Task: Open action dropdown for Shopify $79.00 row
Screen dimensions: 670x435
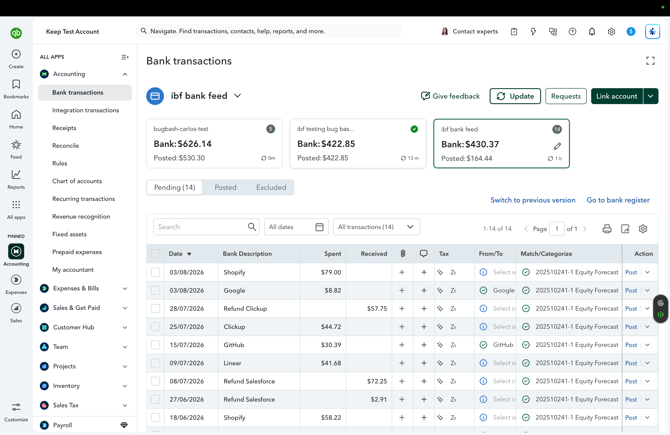Action: (647, 272)
